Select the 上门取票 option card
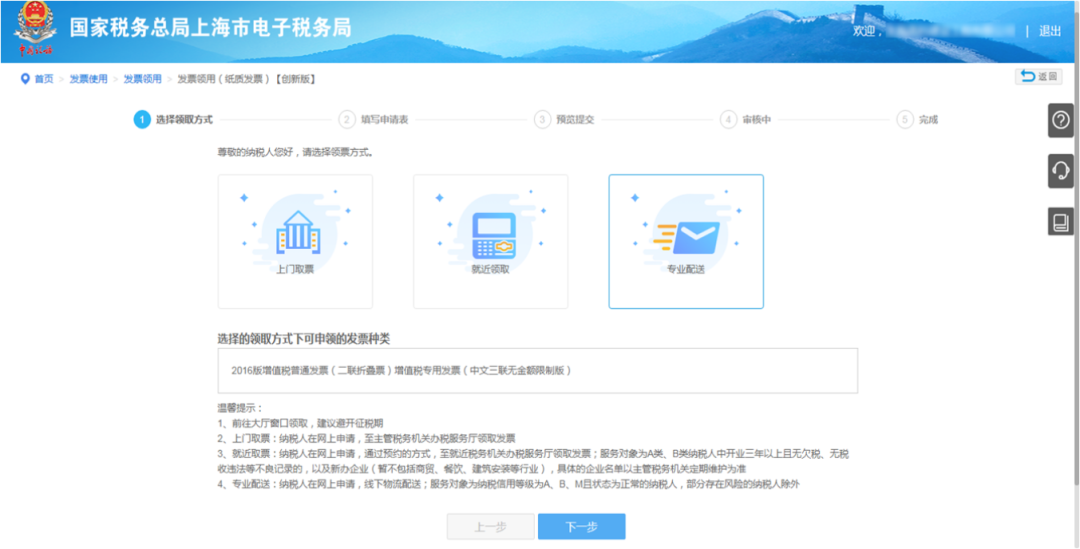This screenshot has height=549, width=1080. point(295,241)
